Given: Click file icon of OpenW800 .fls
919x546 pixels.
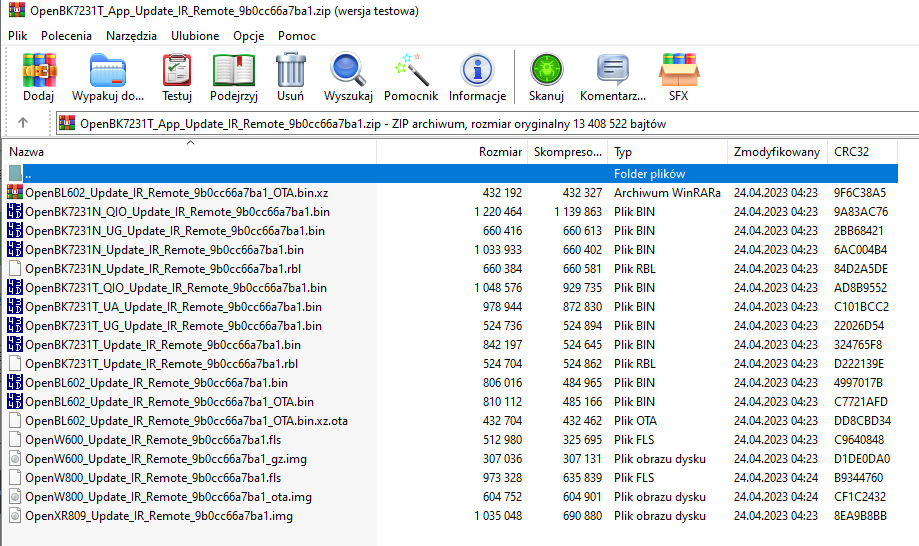Looking at the screenshot, I should pyautogui.click(x=15, y=478).
